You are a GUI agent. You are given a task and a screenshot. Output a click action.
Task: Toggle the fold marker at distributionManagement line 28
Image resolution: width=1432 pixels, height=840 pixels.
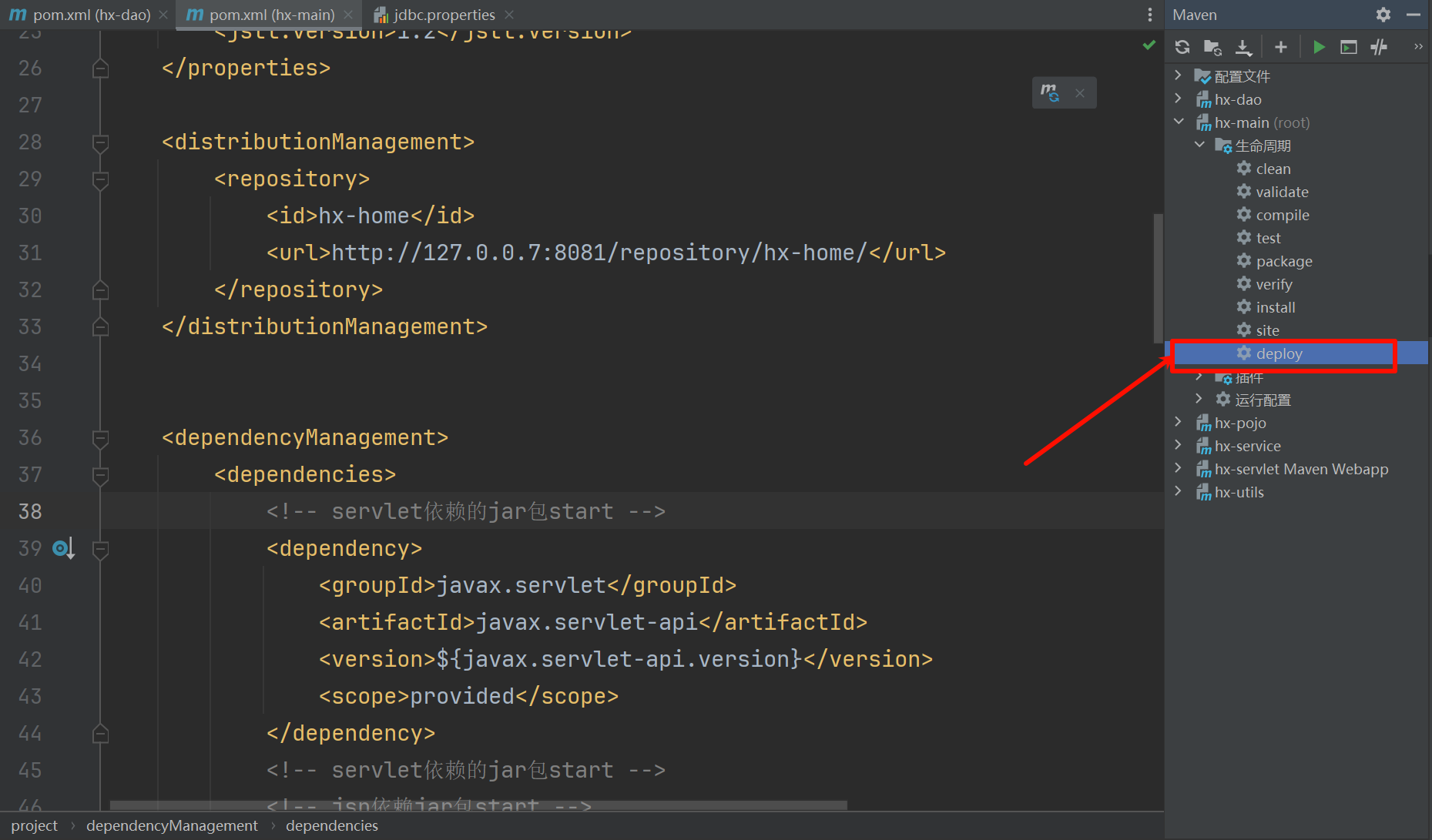(100, 142)
